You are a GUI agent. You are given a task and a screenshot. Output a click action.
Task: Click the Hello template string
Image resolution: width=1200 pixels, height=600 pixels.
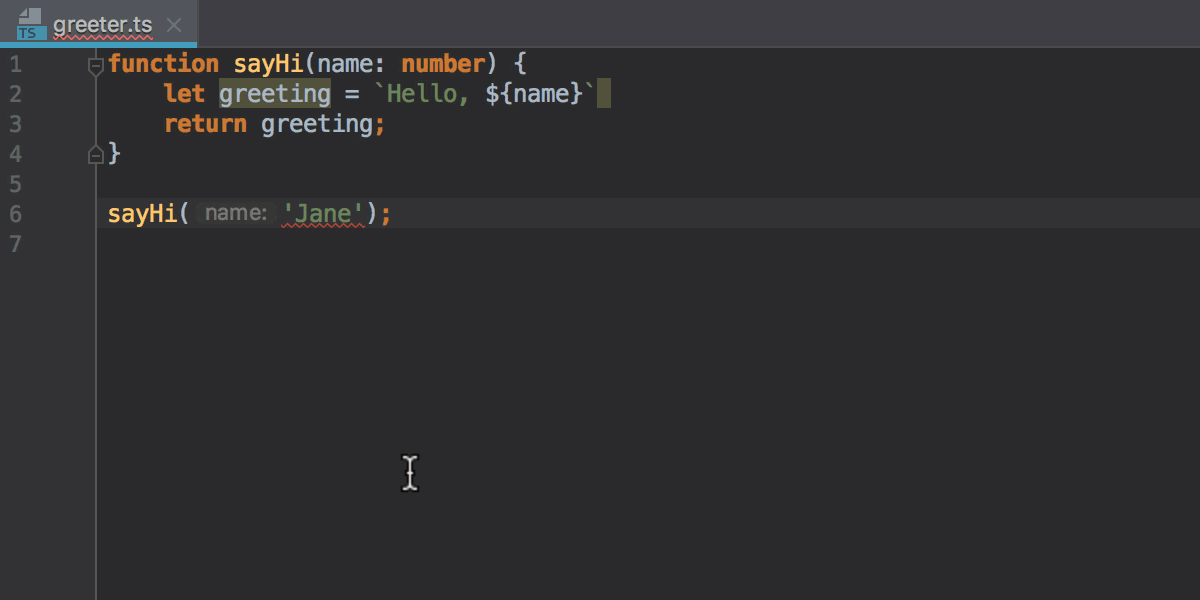[421, 93]
